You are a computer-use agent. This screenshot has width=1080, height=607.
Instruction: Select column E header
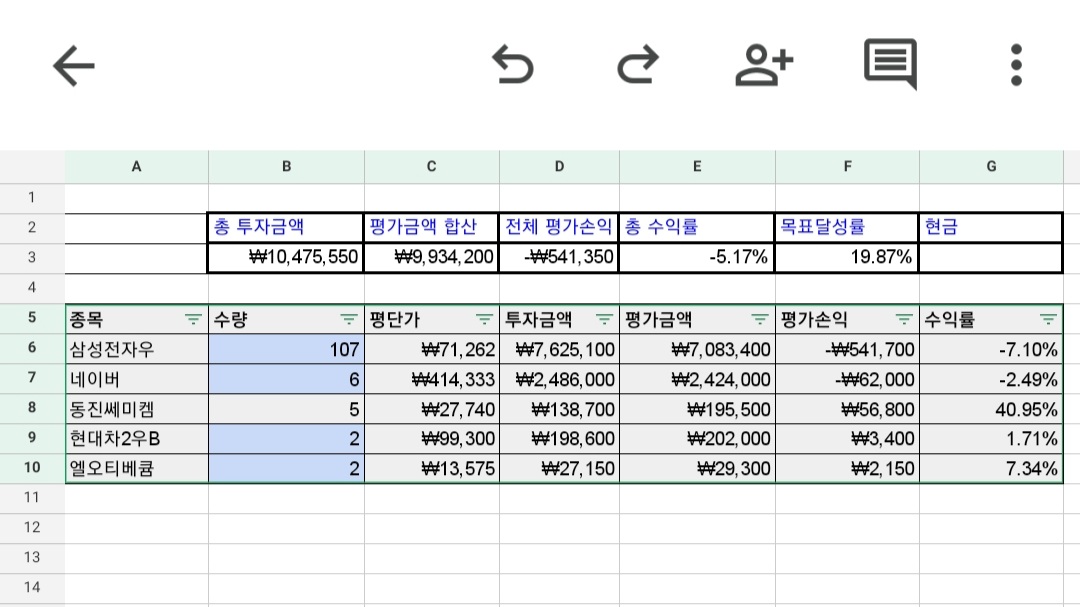point(697,167)
